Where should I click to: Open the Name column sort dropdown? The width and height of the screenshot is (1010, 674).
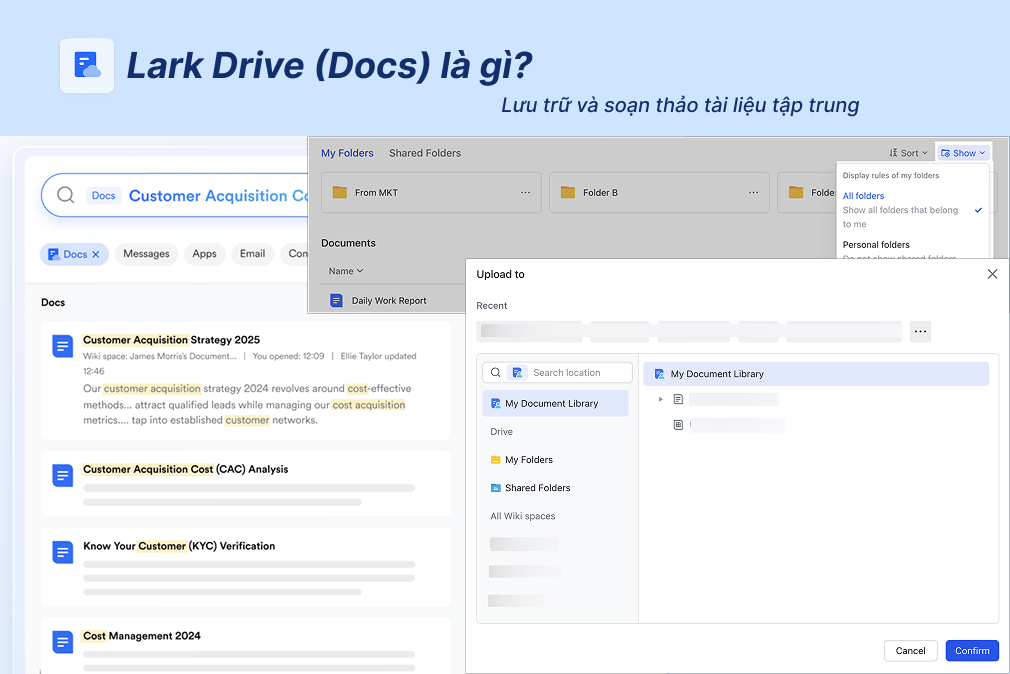[x=345, y=270]
